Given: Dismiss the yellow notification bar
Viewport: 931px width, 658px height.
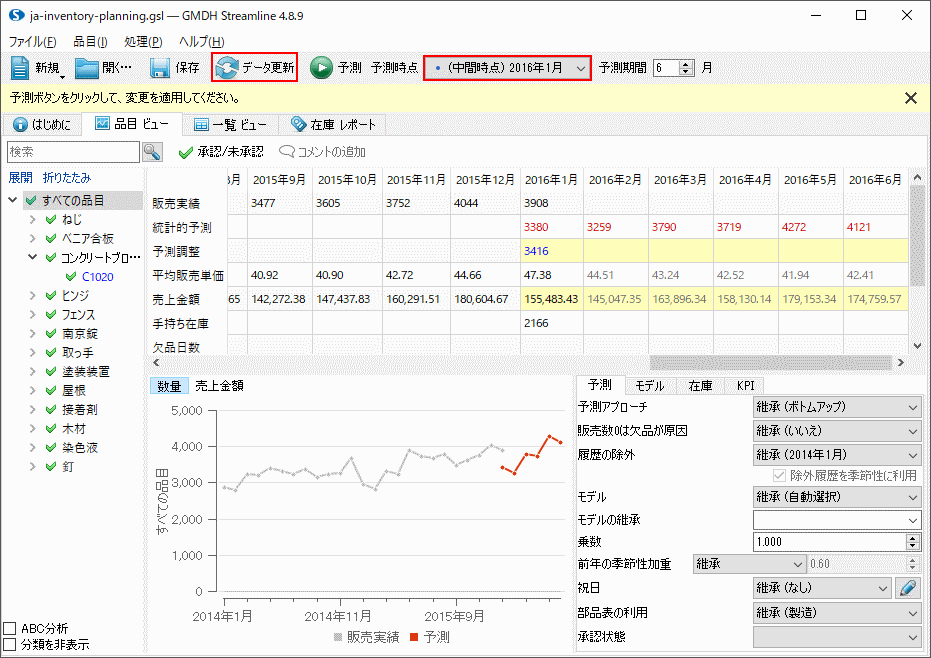Looking at the screenshot, I should point(910,98).
